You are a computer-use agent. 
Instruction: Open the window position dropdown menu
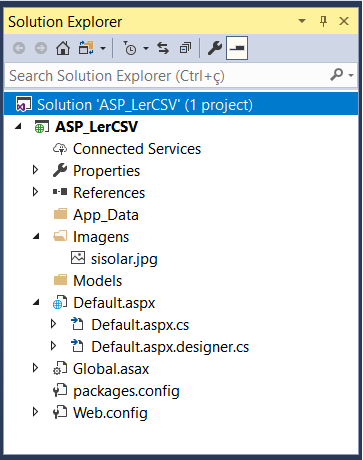tap(302, 21)
